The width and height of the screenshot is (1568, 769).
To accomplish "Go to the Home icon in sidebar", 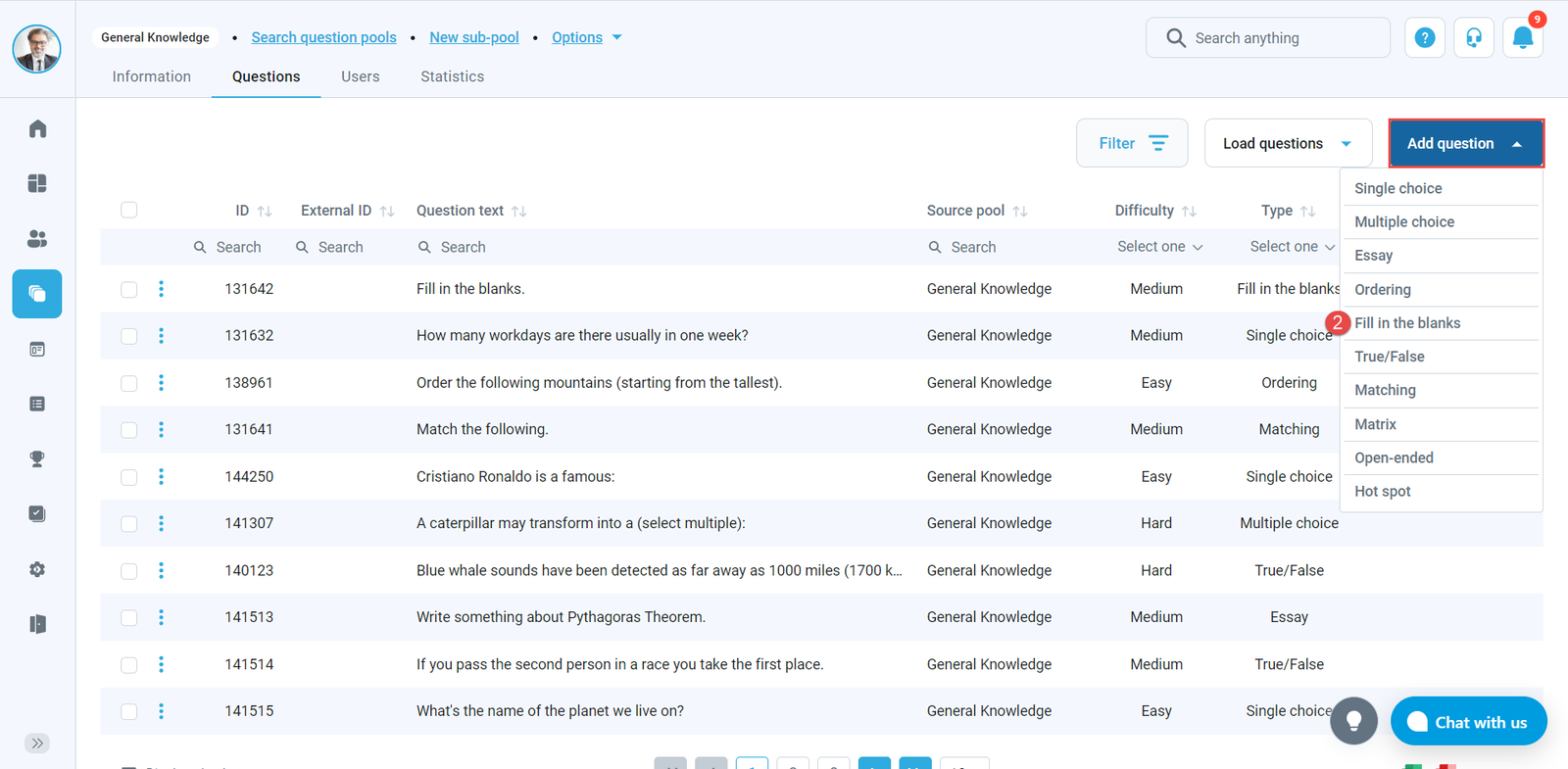I will pyautogui.click(x=37, y=129).
